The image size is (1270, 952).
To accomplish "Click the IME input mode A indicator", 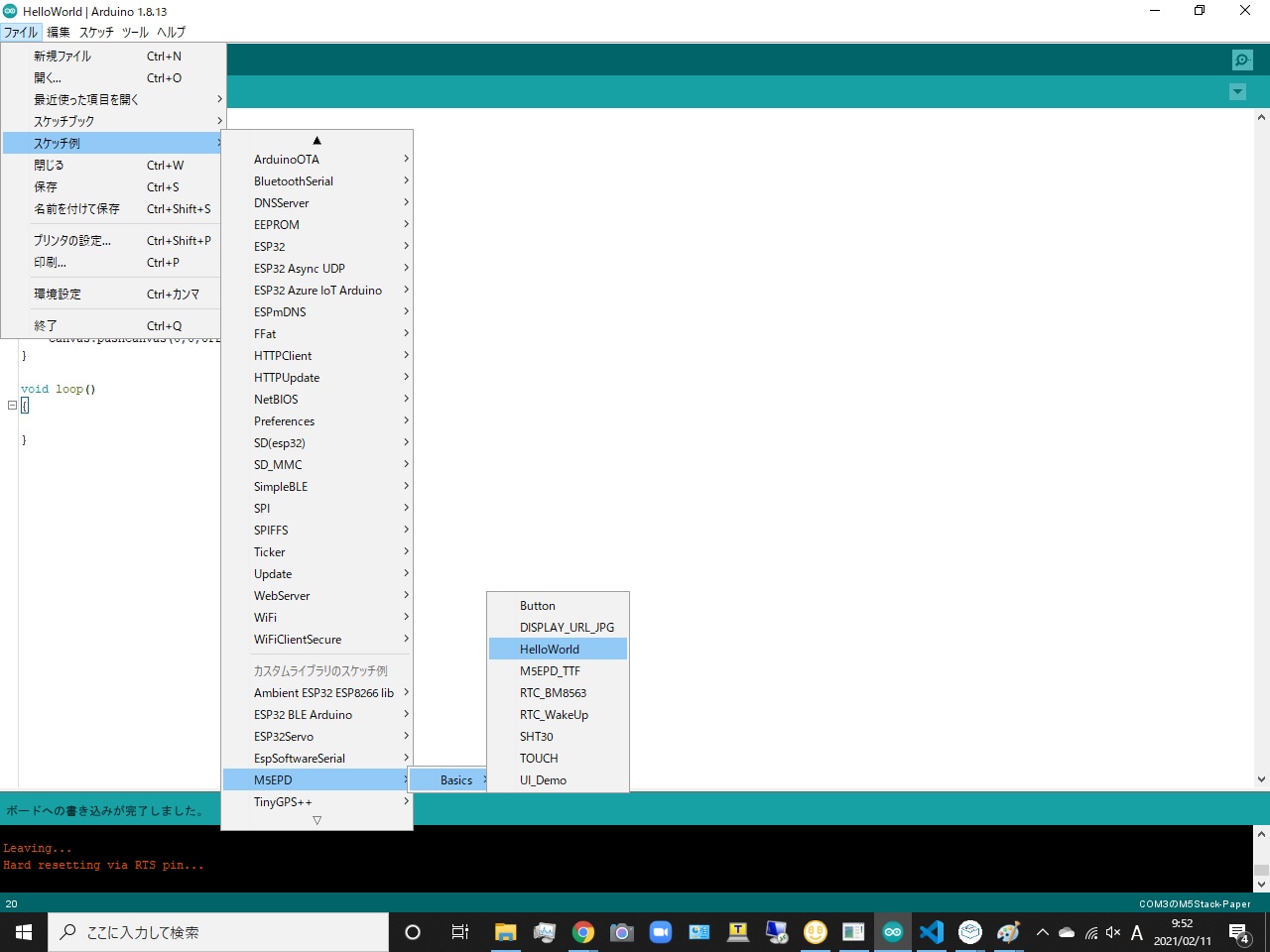I will 1137,932.
